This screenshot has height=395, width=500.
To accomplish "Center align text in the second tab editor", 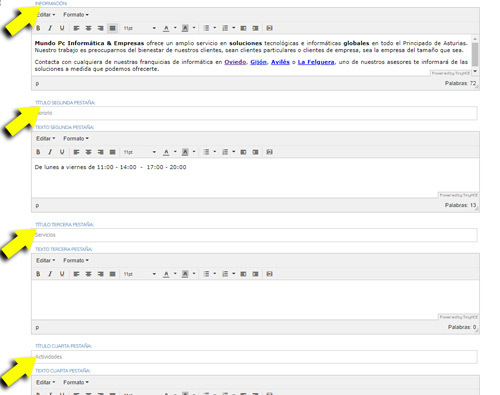I will 88,152.
